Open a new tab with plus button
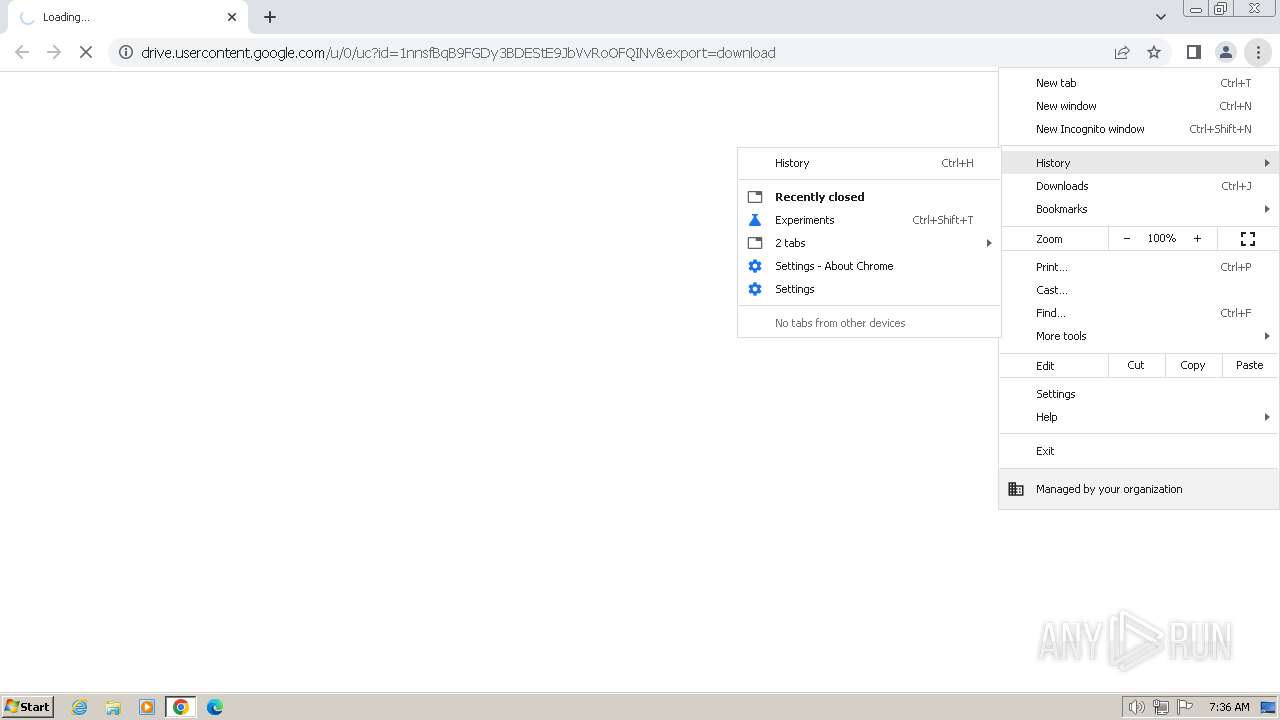The image size is (1280, 720). click(270, 17)
